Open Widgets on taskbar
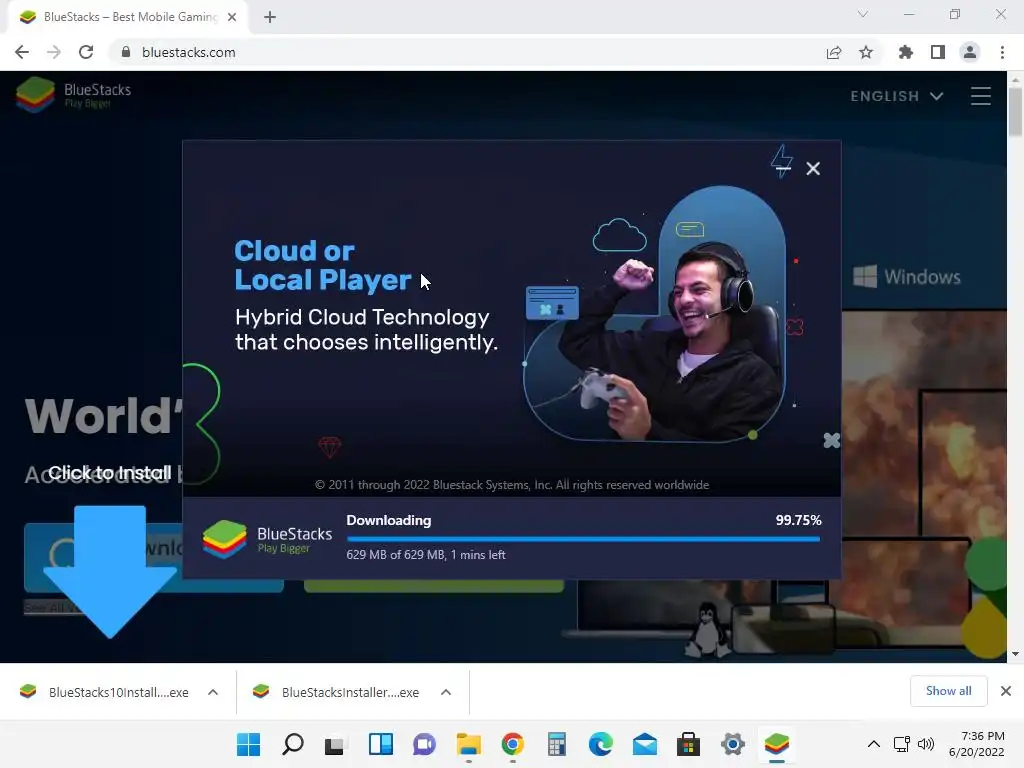Image resolution: width=1024 pixels, height=768 pixels. pyautogui.click(x=380, y=744)
